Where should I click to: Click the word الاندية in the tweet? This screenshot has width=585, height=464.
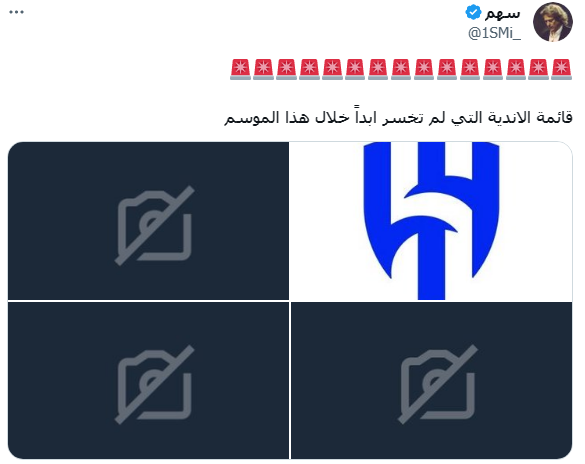click(507, 118)
